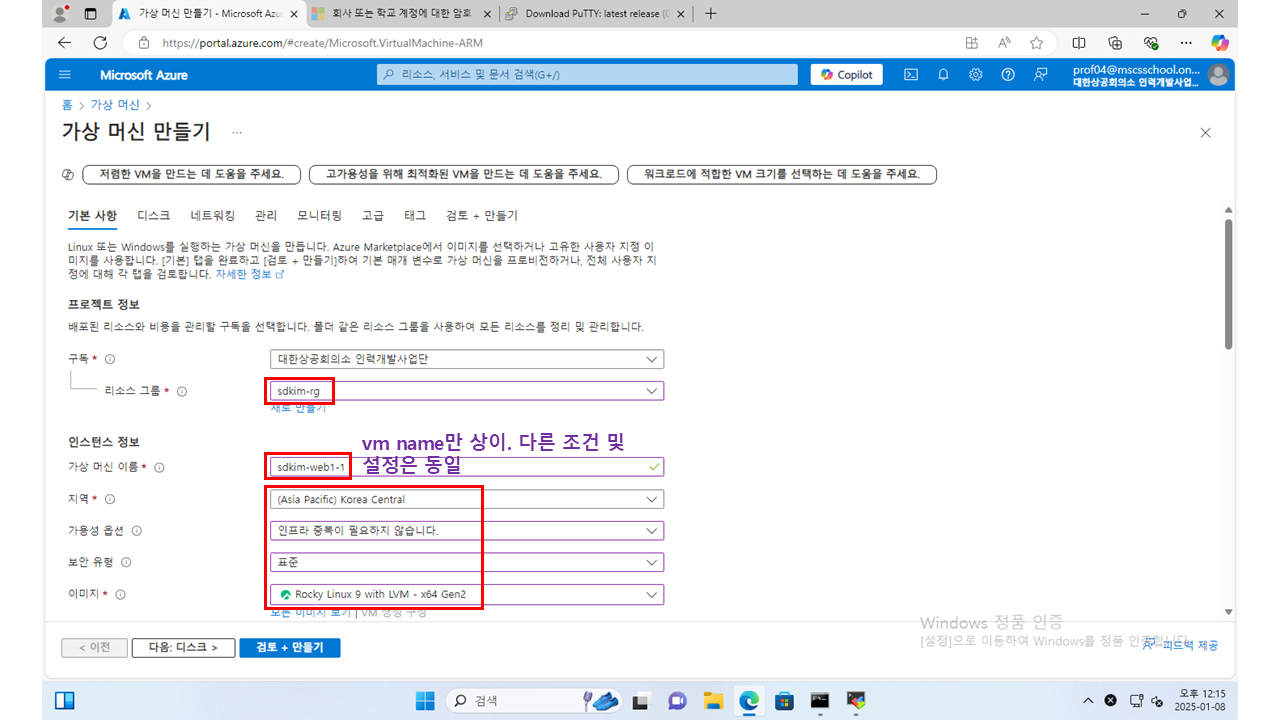Click the account avatar for prof04
Viewport: 1280px width, 720px height.
(1218, 75)
